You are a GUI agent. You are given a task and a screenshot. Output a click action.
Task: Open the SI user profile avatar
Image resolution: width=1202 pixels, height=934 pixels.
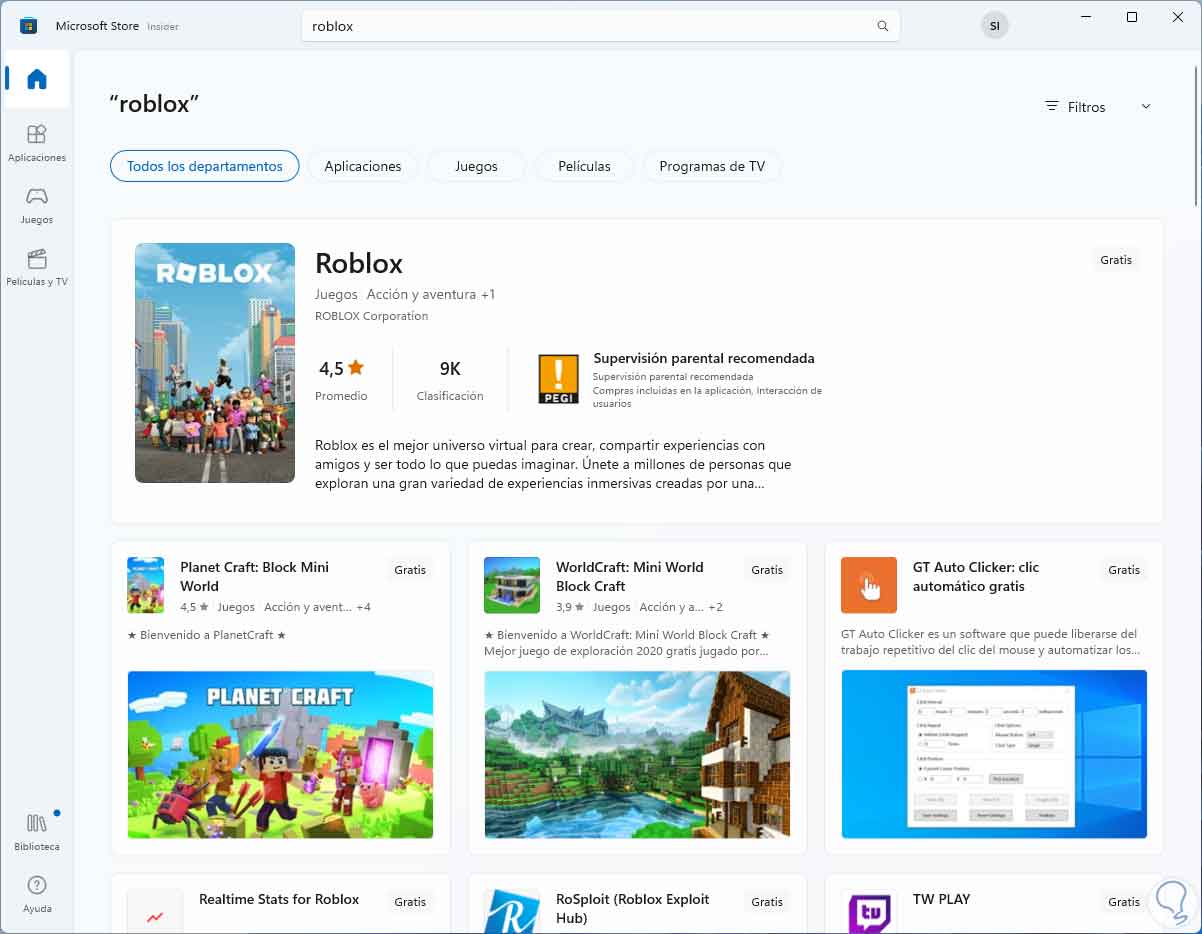tap(994, 26)
